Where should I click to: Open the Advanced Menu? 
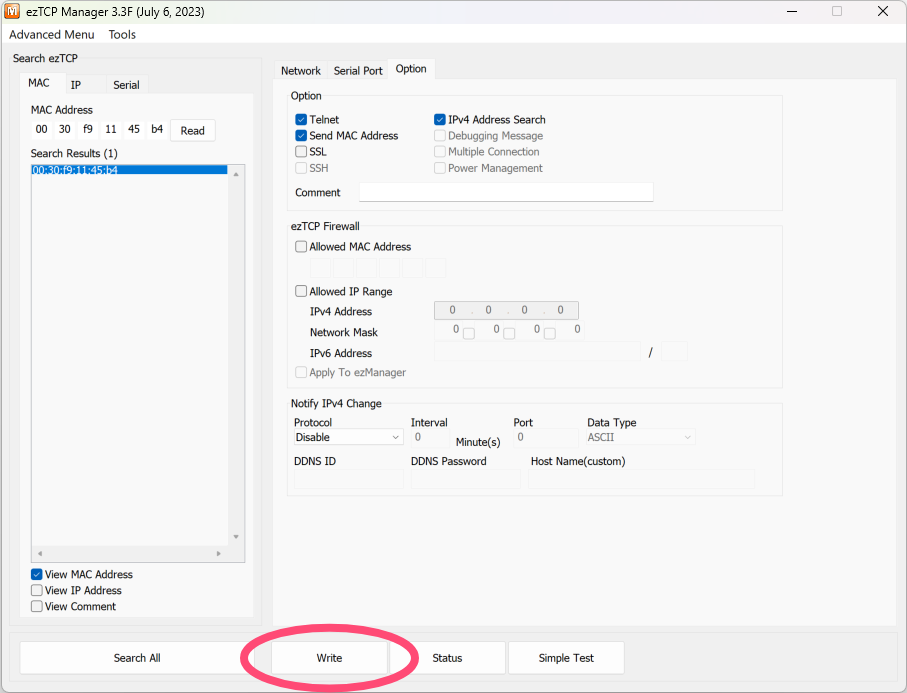[x=52, y=34]
